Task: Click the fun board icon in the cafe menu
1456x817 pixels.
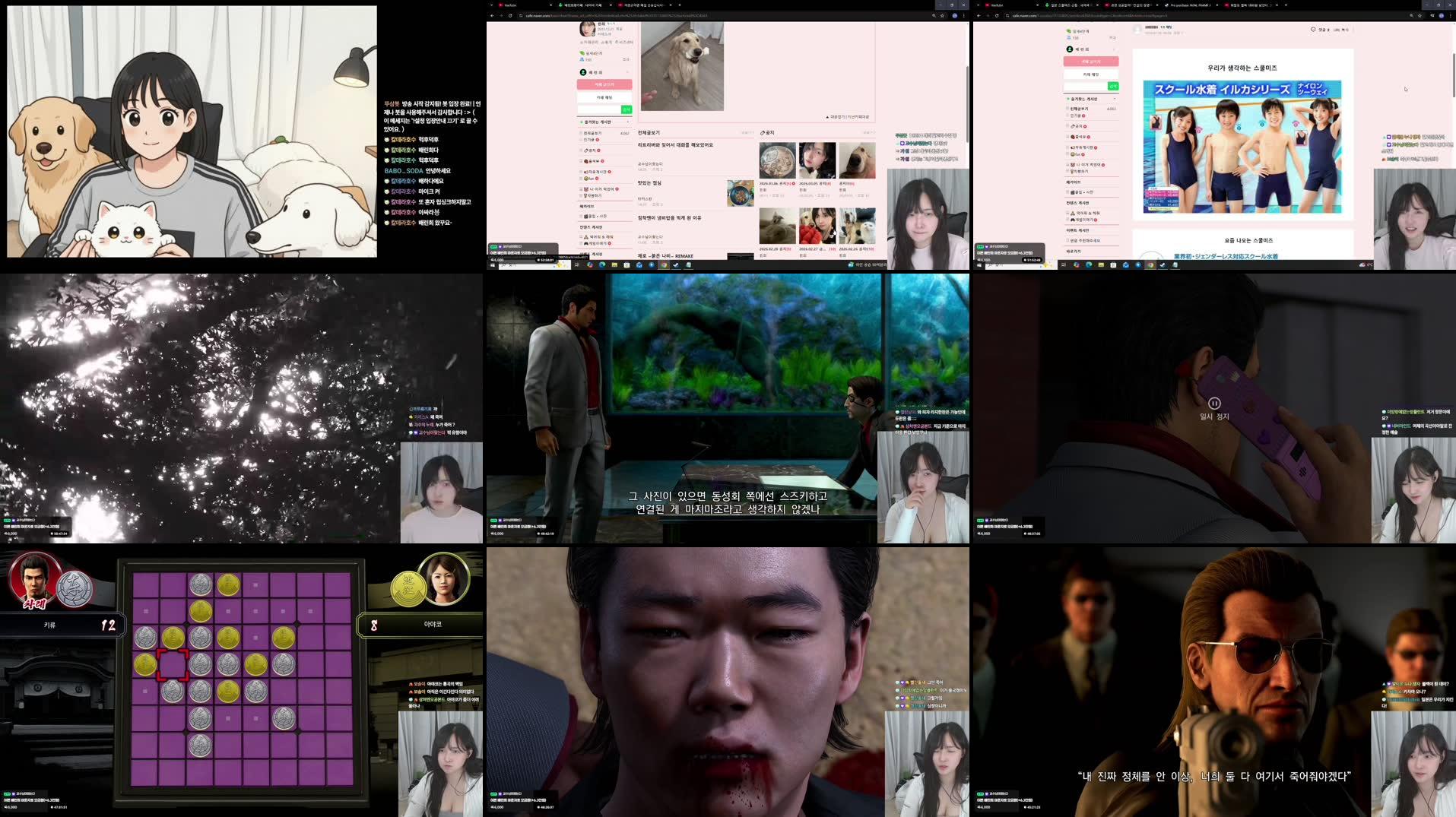Action: point(1072,155)
